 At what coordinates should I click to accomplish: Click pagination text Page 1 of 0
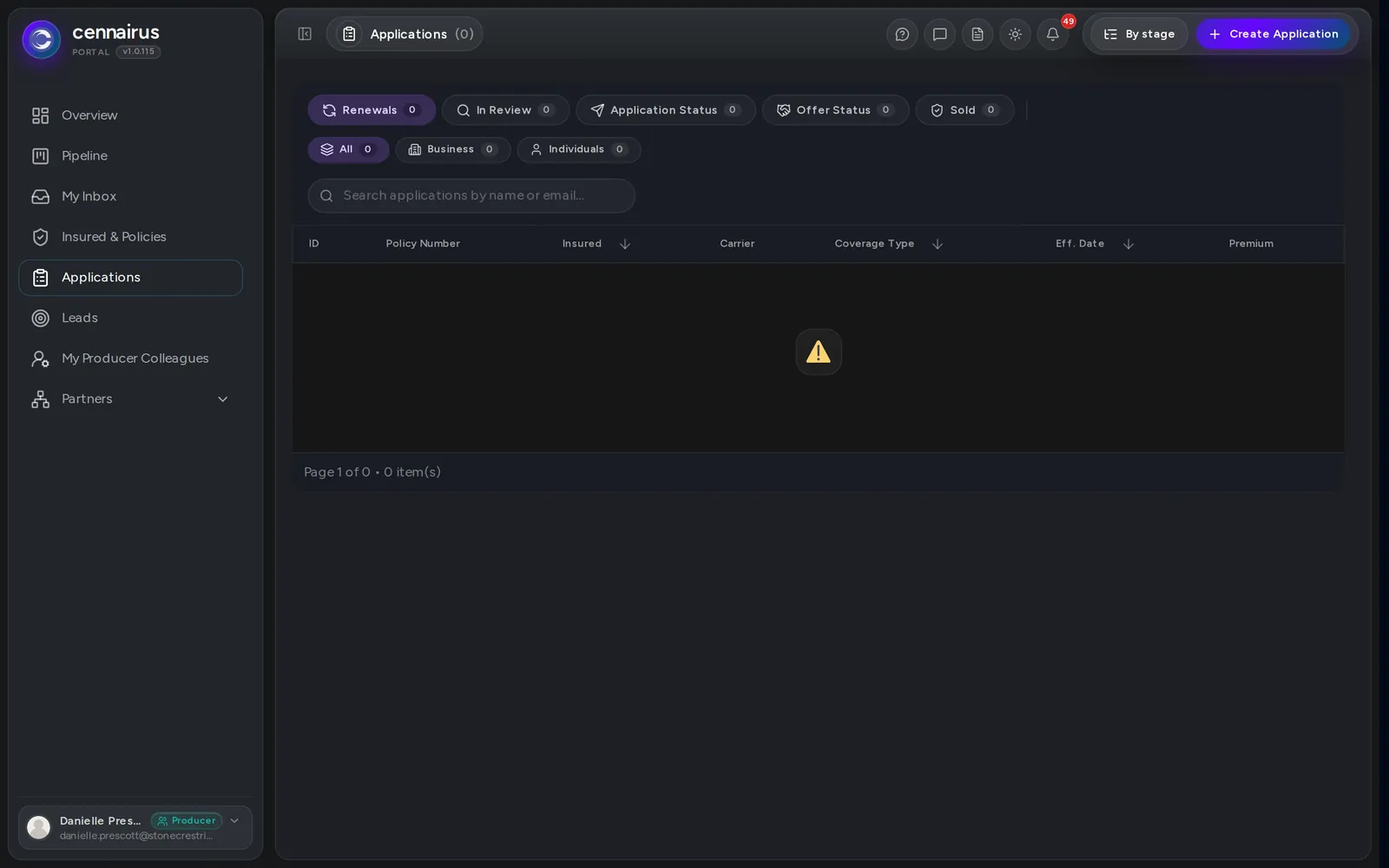click(337, 472)
